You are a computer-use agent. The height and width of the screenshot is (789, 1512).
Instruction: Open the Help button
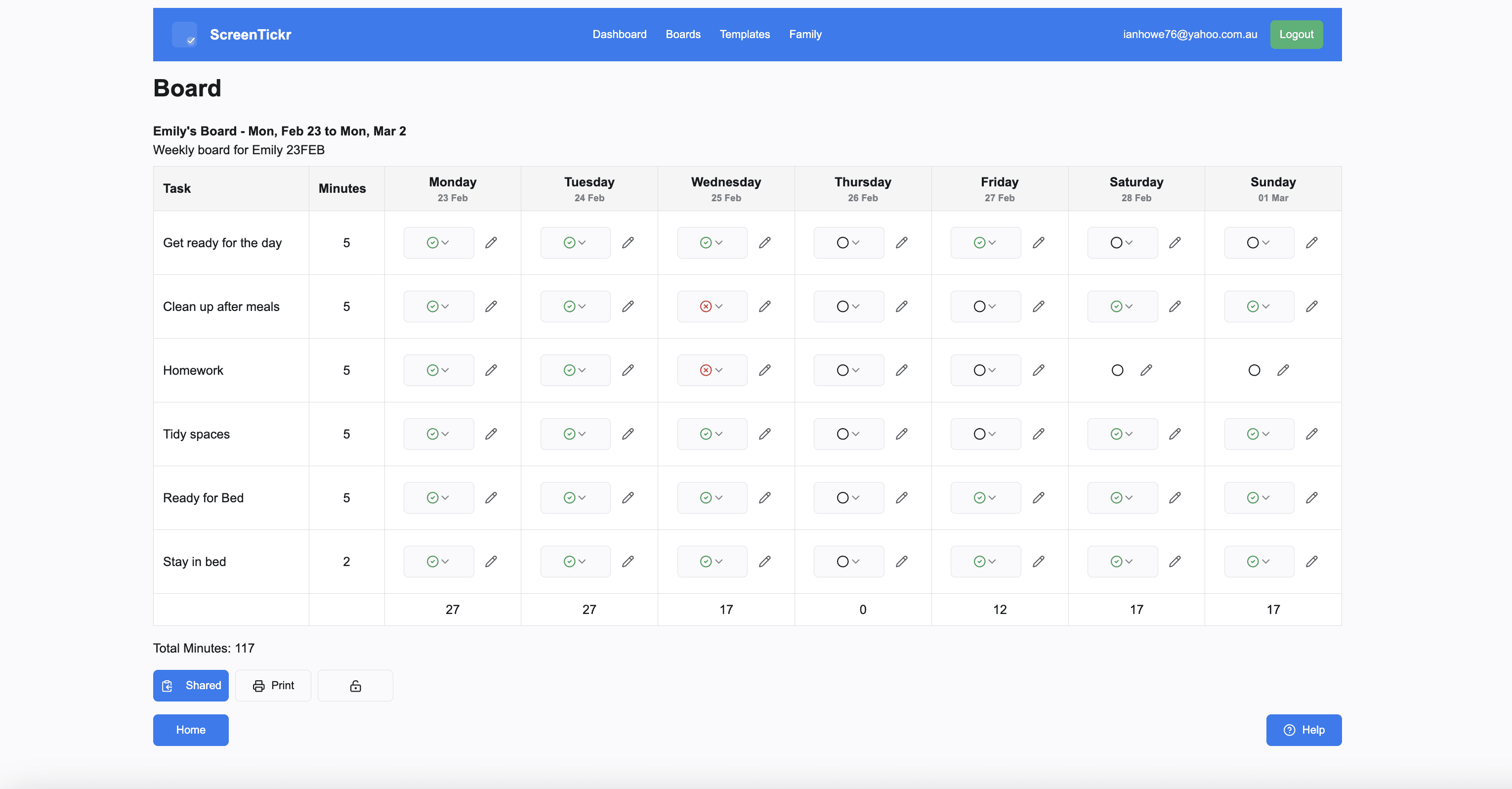pos(1303,730)
